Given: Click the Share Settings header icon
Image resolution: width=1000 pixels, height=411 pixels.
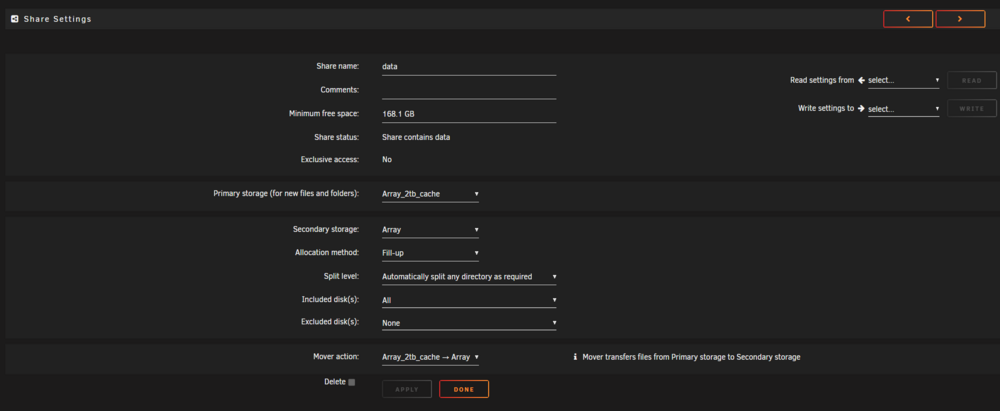Looking at the screenshot, I should pos(15,19).
